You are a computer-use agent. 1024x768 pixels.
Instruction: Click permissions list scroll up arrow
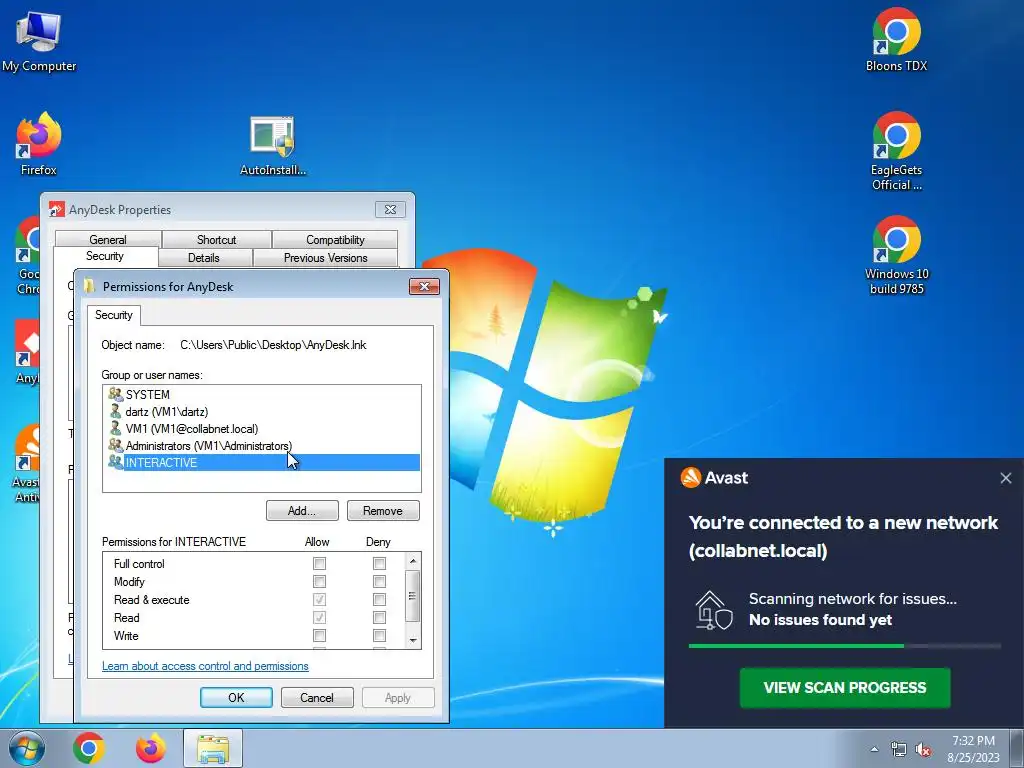[x=412, y=561]
